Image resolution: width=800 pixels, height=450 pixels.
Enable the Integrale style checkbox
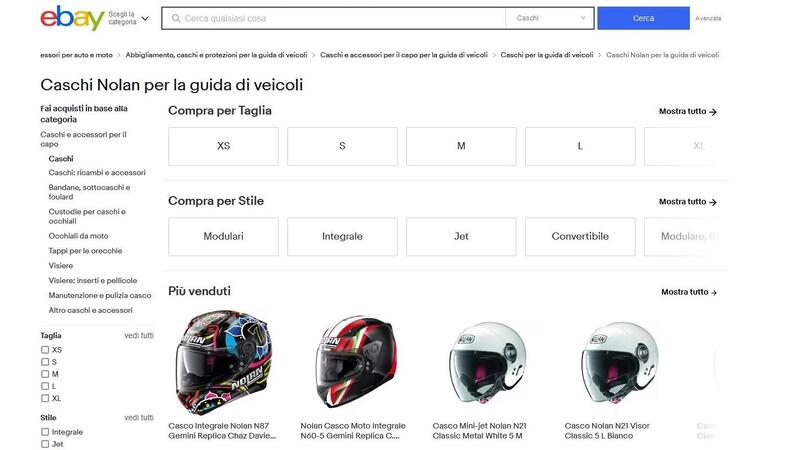coord(45,432)
